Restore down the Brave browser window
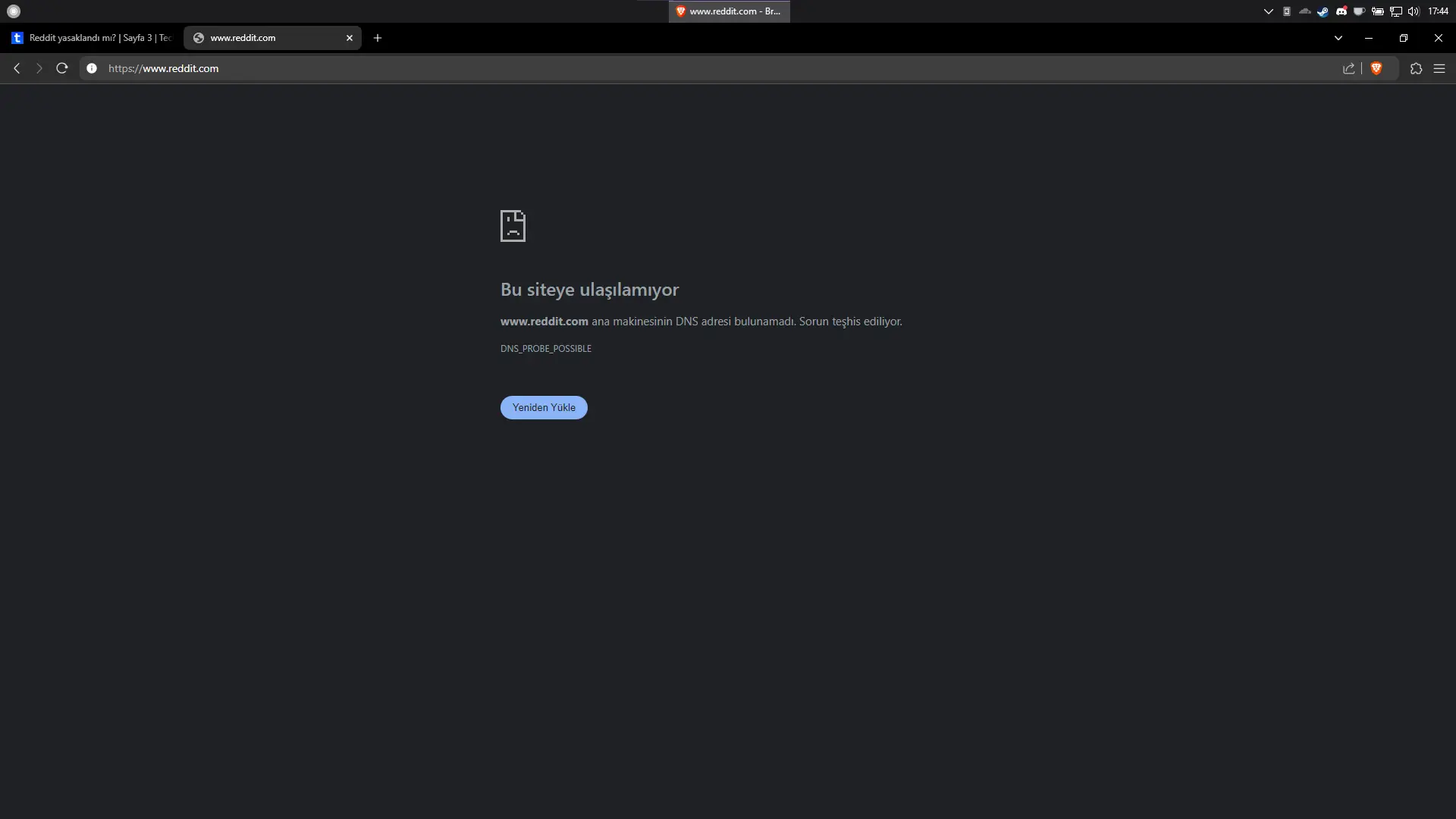Viewport: 1456px width, 819px height. click(1404, 38)
